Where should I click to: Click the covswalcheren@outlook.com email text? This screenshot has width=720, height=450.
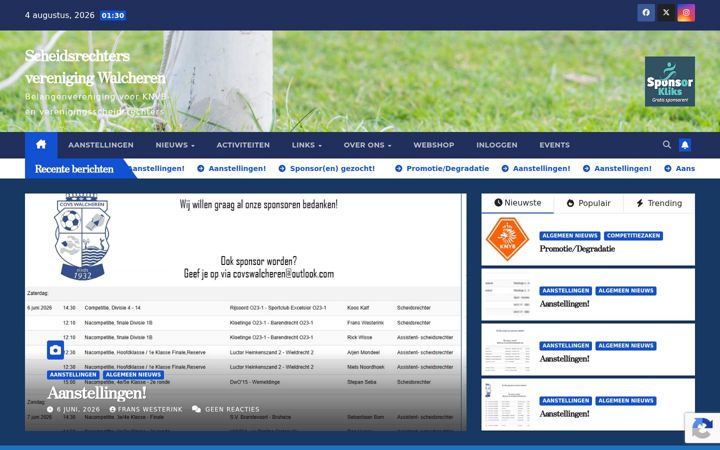pos(283,274)
